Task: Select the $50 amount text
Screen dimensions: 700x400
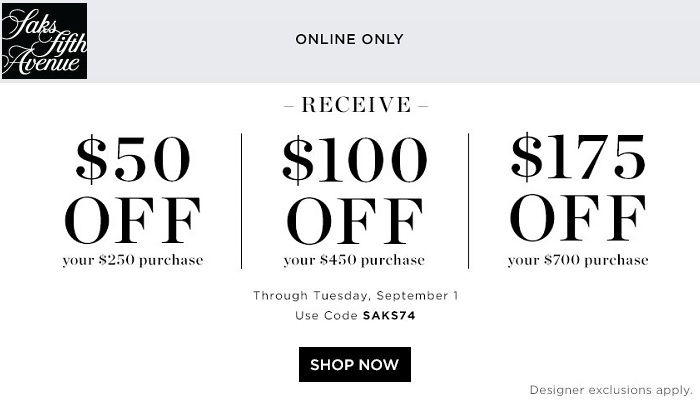Action: click(x=133, y=162)
